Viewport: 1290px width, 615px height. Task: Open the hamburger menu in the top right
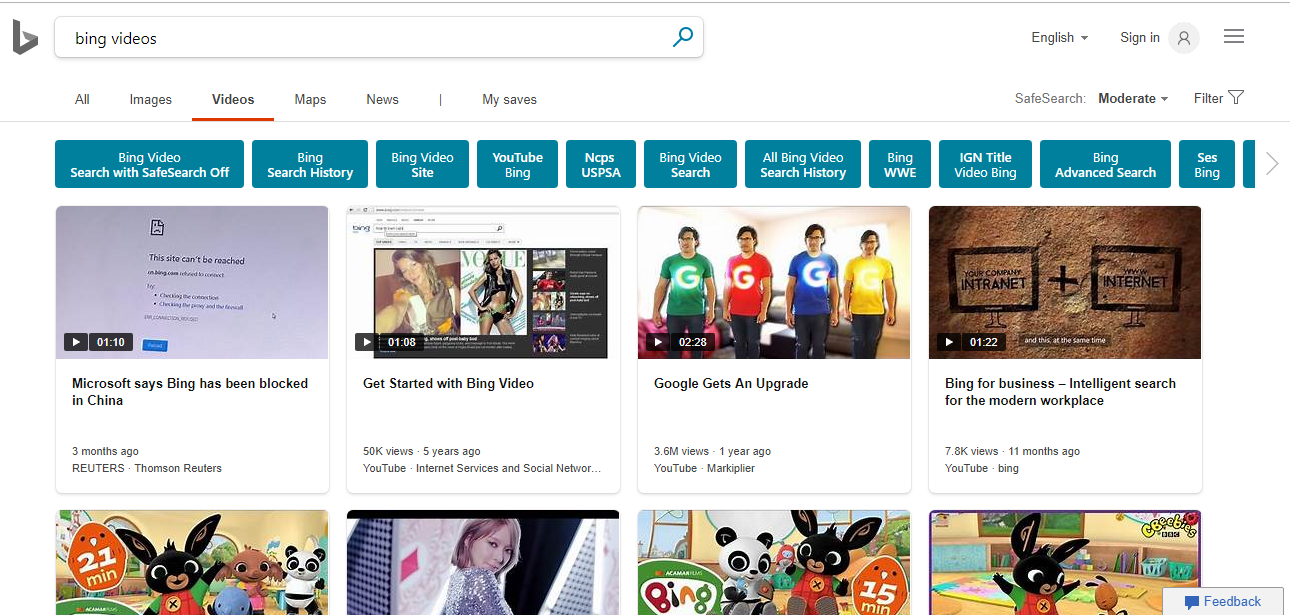point(1233,36)
